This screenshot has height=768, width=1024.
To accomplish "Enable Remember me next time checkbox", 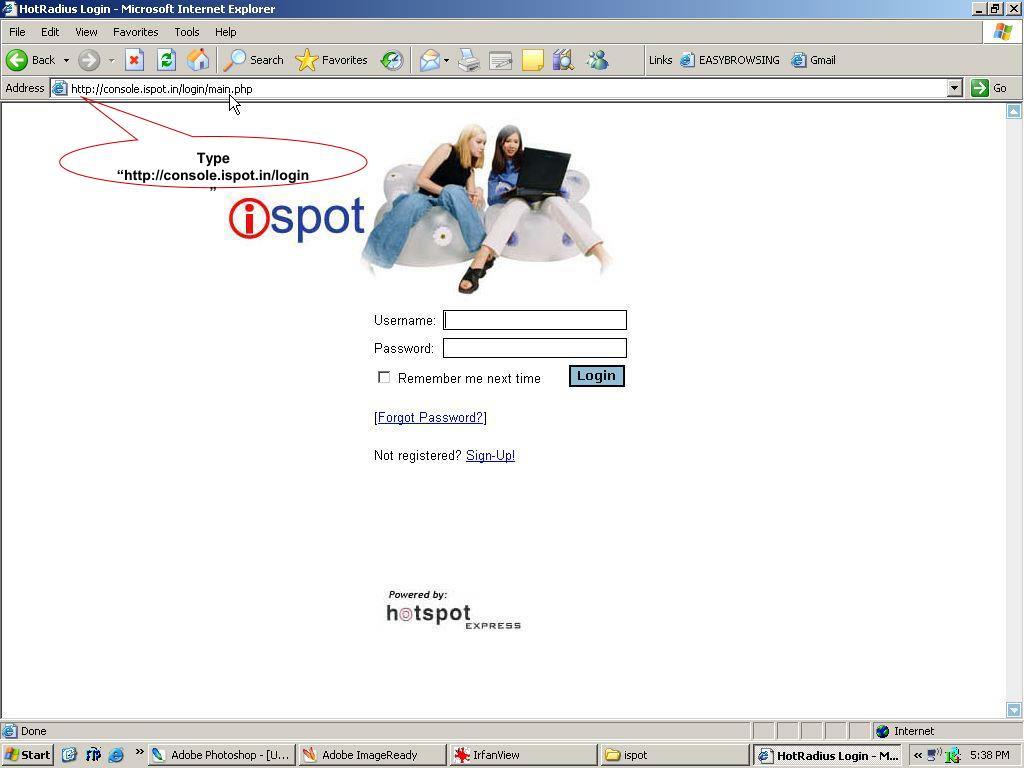I will (x=384, y=377).
